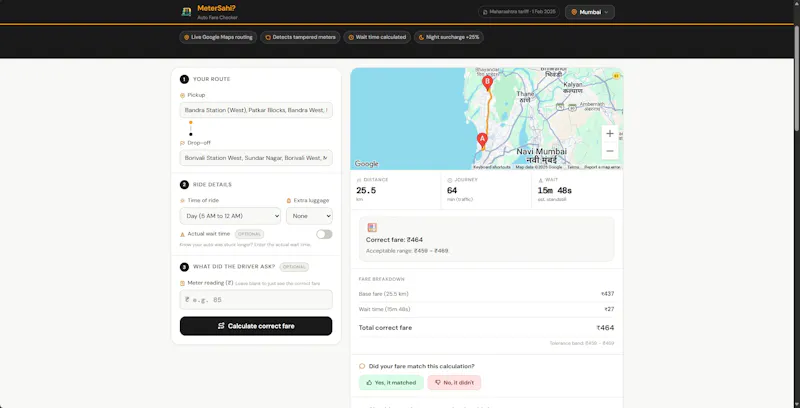This screenshot has height=408, width=800.
Task: Click Report a map error link
Action: coord(602,167)
